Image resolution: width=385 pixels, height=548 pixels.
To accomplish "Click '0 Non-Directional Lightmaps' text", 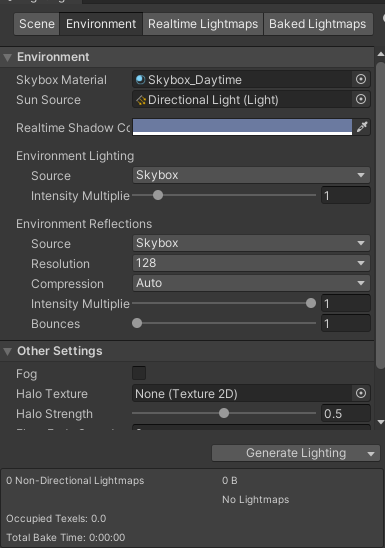I will click(x=75, y=481).
